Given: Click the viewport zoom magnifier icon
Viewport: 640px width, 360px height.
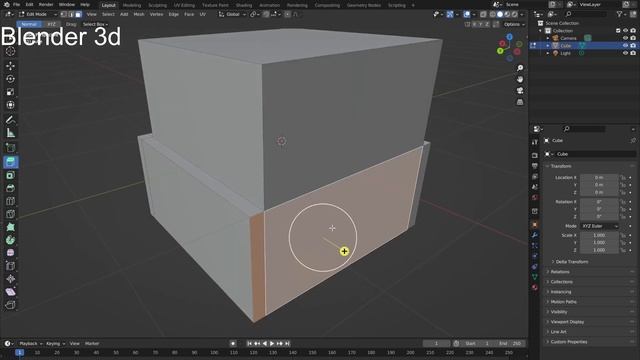Looking at the screenshot, I should click(520, 68).
